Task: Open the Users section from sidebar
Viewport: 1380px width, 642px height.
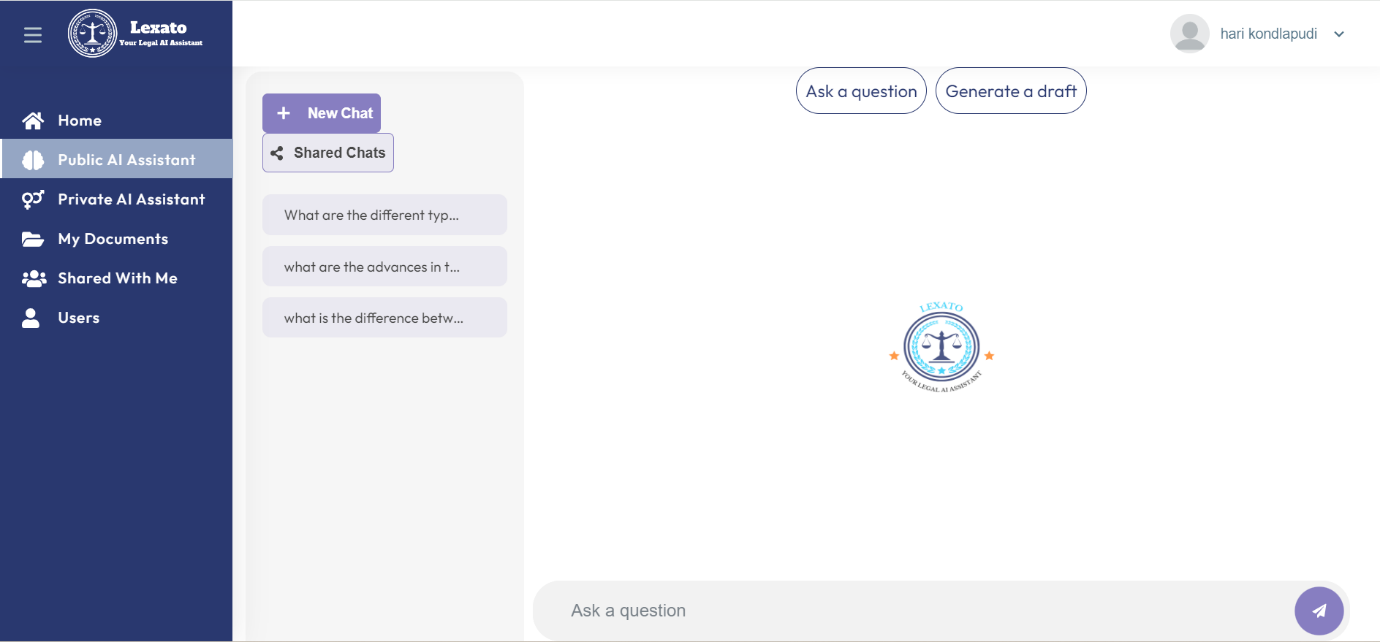Action: point(78,317)
